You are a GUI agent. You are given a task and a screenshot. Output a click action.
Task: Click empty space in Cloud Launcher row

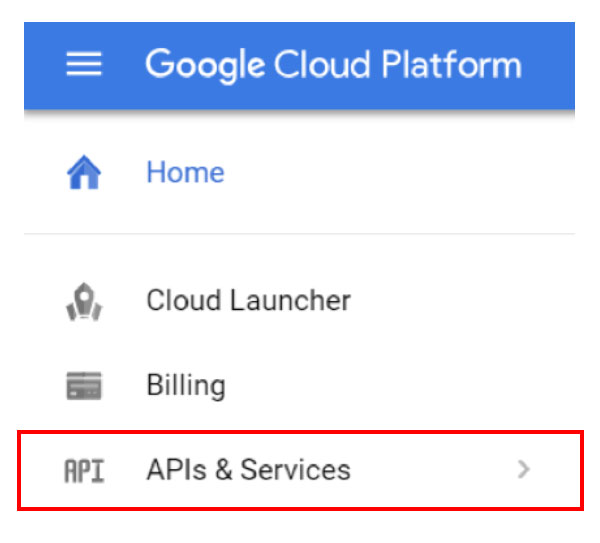click(459, 300)
